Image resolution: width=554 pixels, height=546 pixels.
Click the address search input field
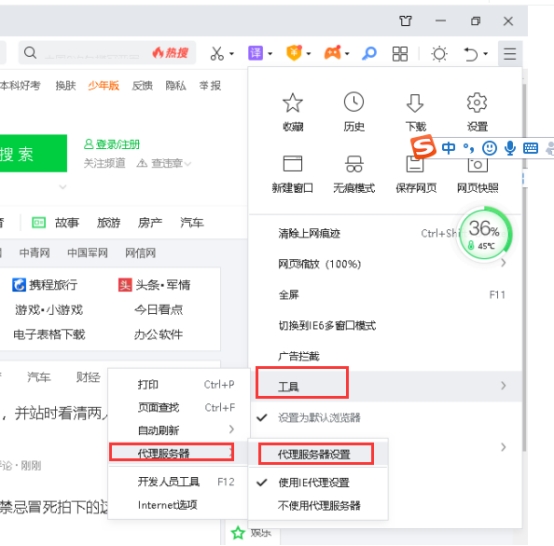pos(107,53)
